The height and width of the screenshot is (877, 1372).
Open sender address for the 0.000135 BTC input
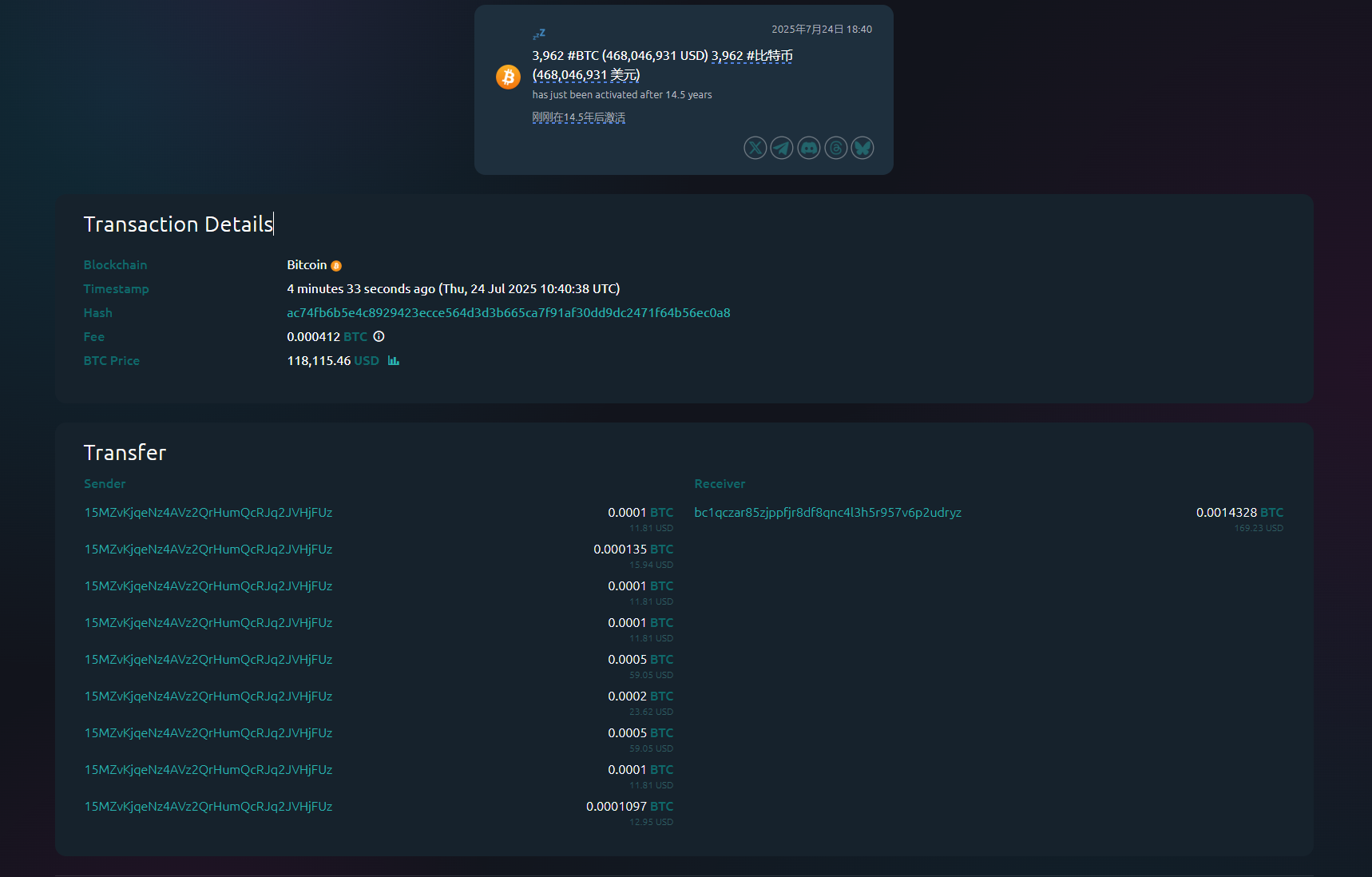click(x=208, y=550)
